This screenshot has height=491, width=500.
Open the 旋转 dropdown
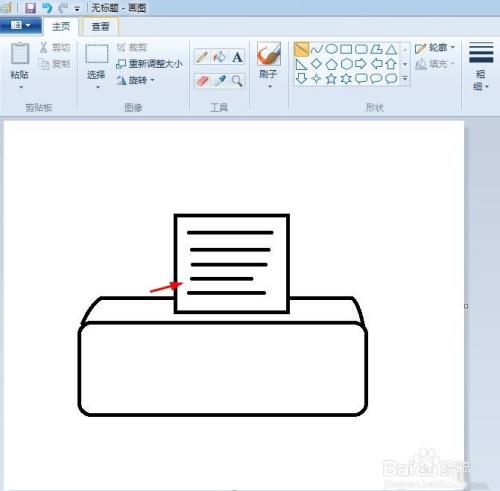[x=136, y=80]
